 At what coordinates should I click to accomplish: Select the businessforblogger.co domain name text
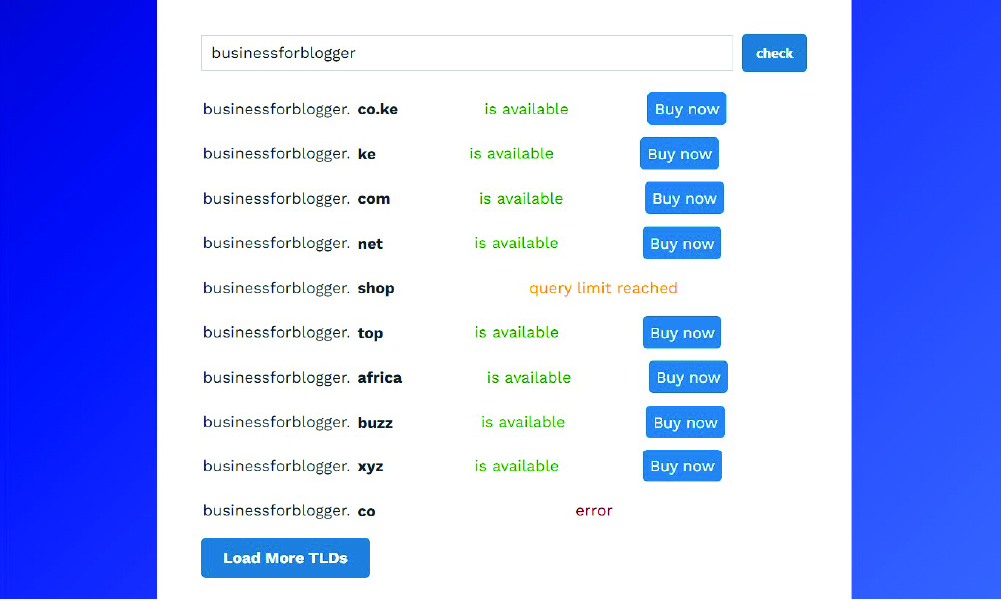point(287,510)
